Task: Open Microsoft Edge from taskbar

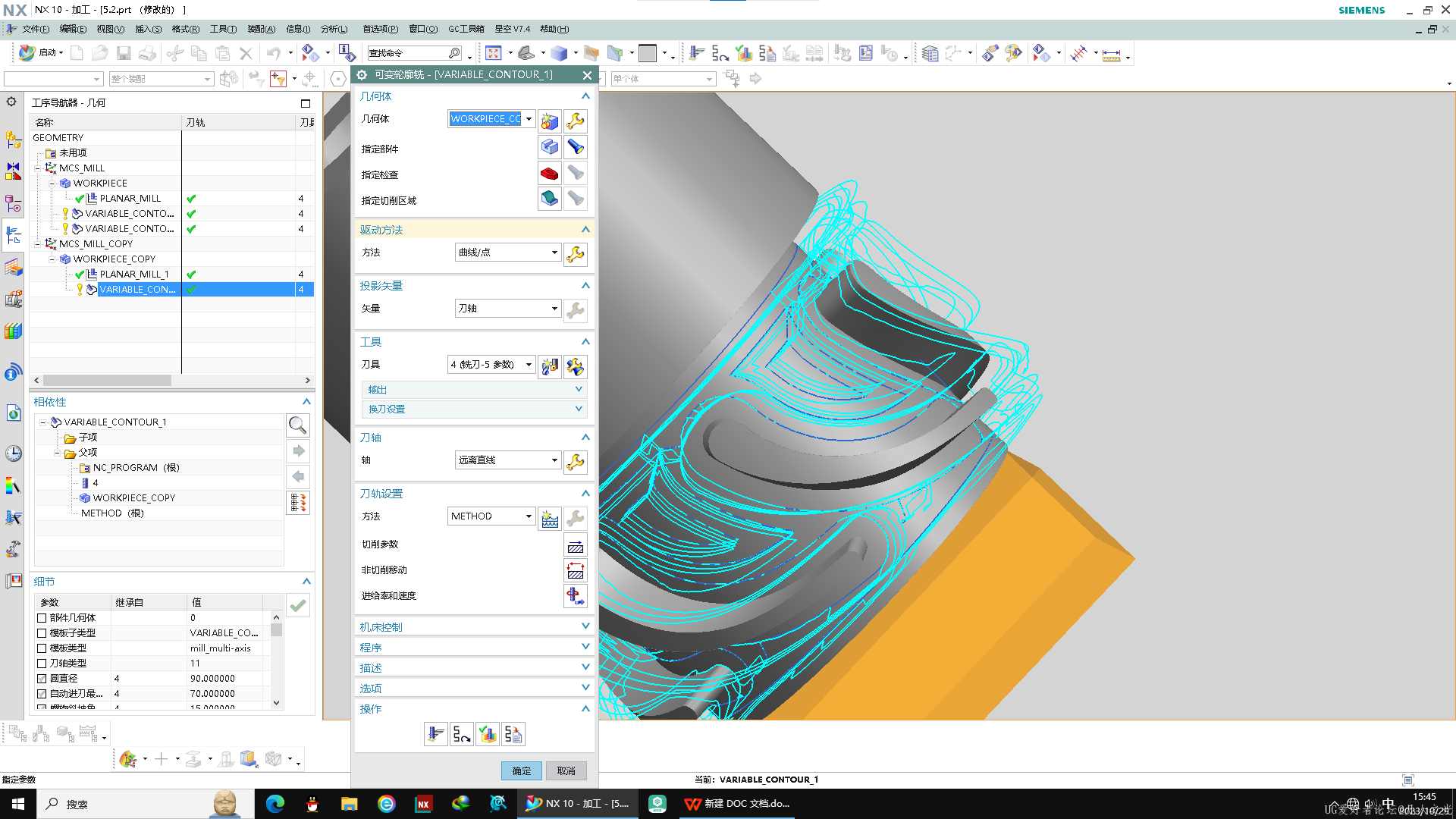Action: pyautogui.click(x=275, y=804)
